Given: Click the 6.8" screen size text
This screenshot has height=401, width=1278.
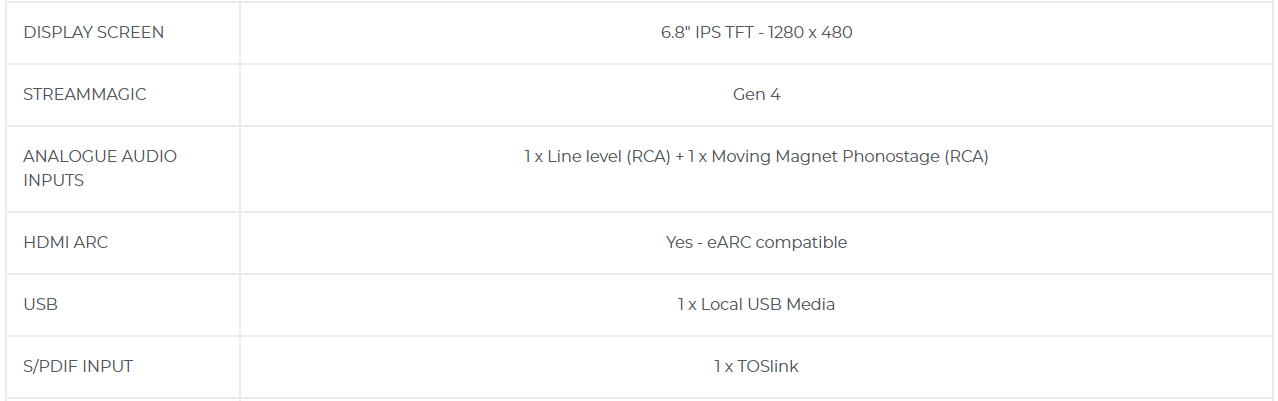Looking at the screenshot, I should [x=676, y=32].
